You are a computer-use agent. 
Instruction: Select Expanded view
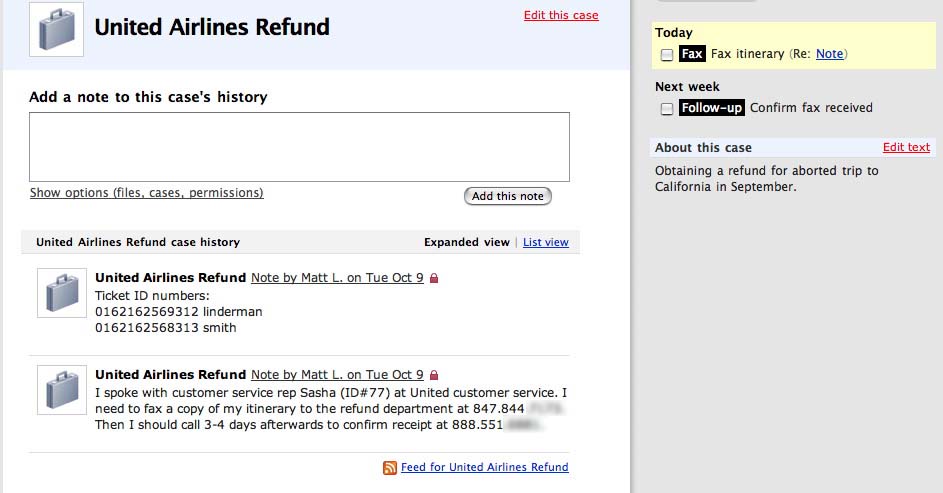467,242
